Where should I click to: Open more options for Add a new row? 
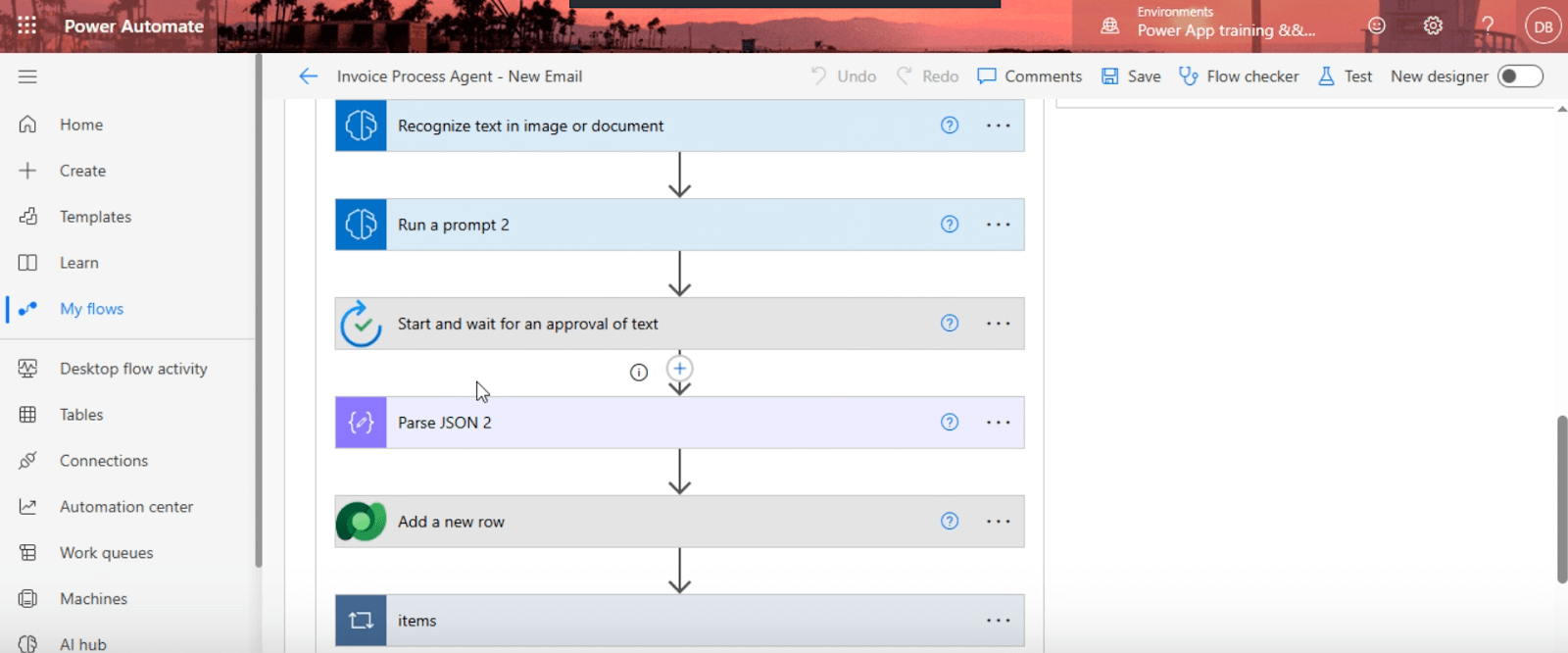coord(998,522)
